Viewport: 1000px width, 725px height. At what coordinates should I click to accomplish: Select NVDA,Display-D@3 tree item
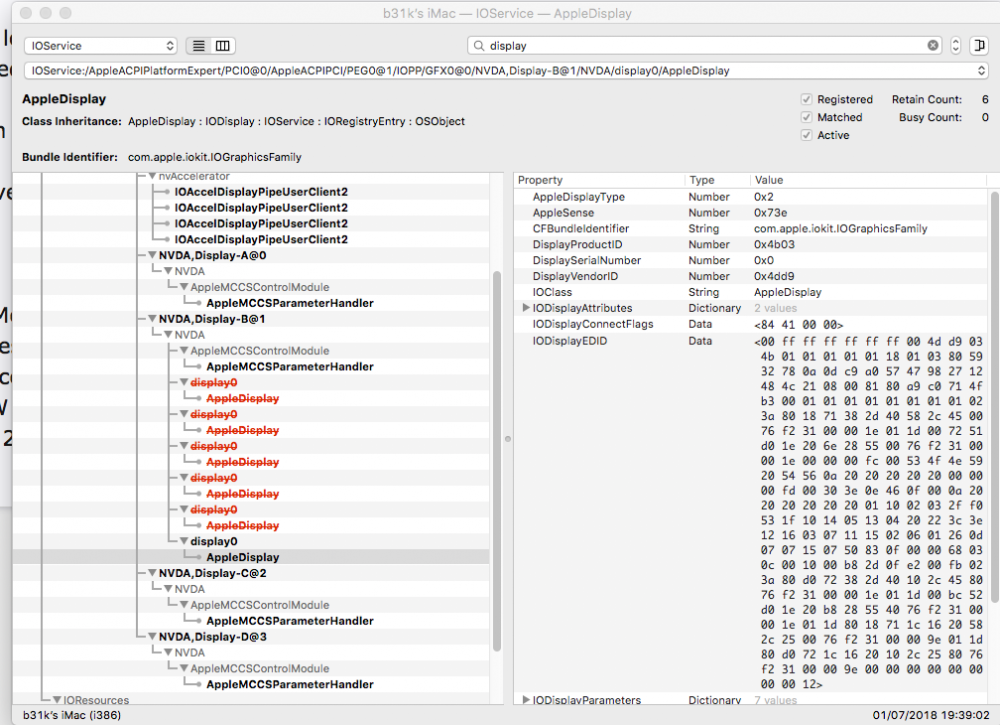point(212,636)
